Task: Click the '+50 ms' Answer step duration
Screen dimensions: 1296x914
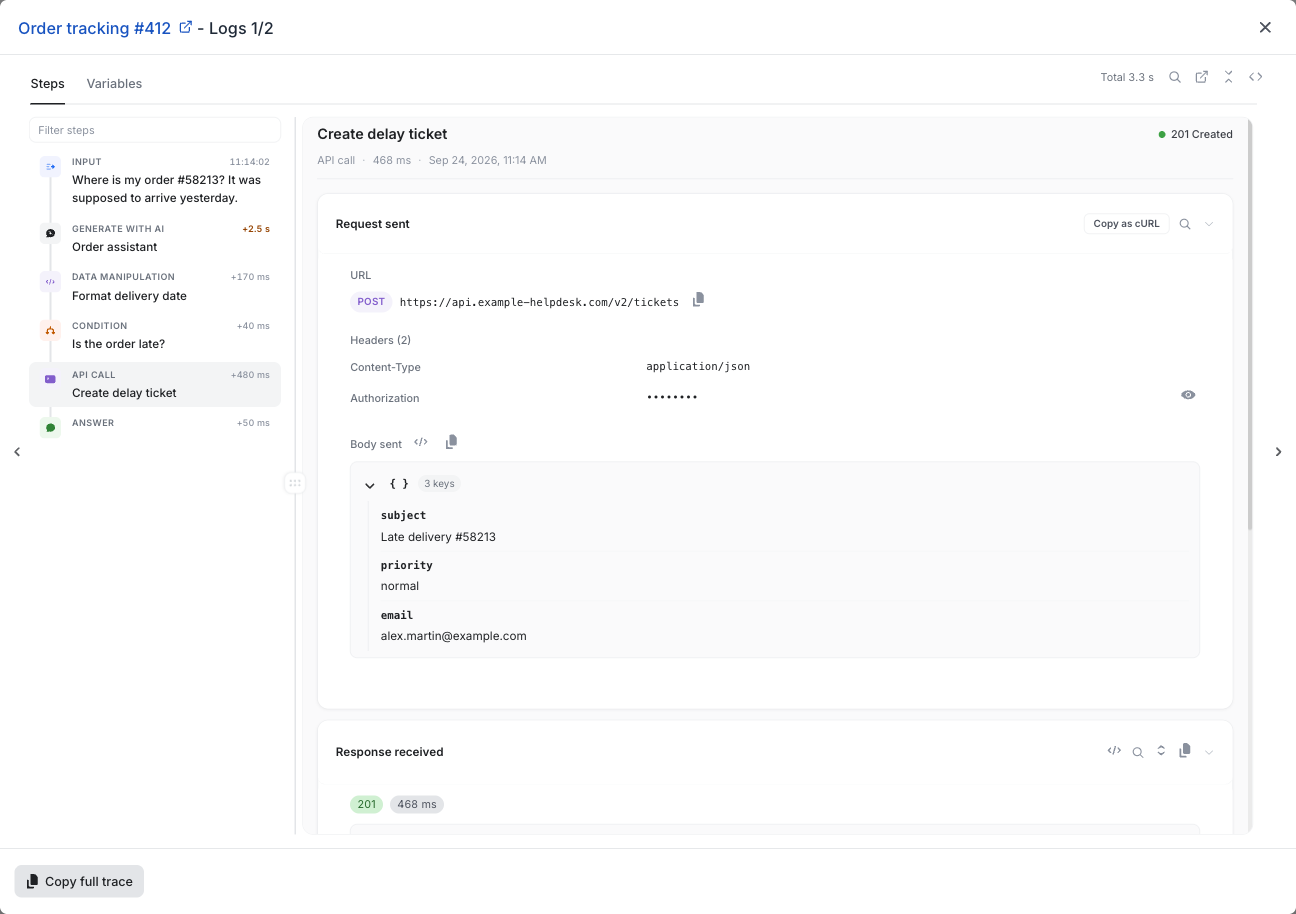Action: coord(253,423)
